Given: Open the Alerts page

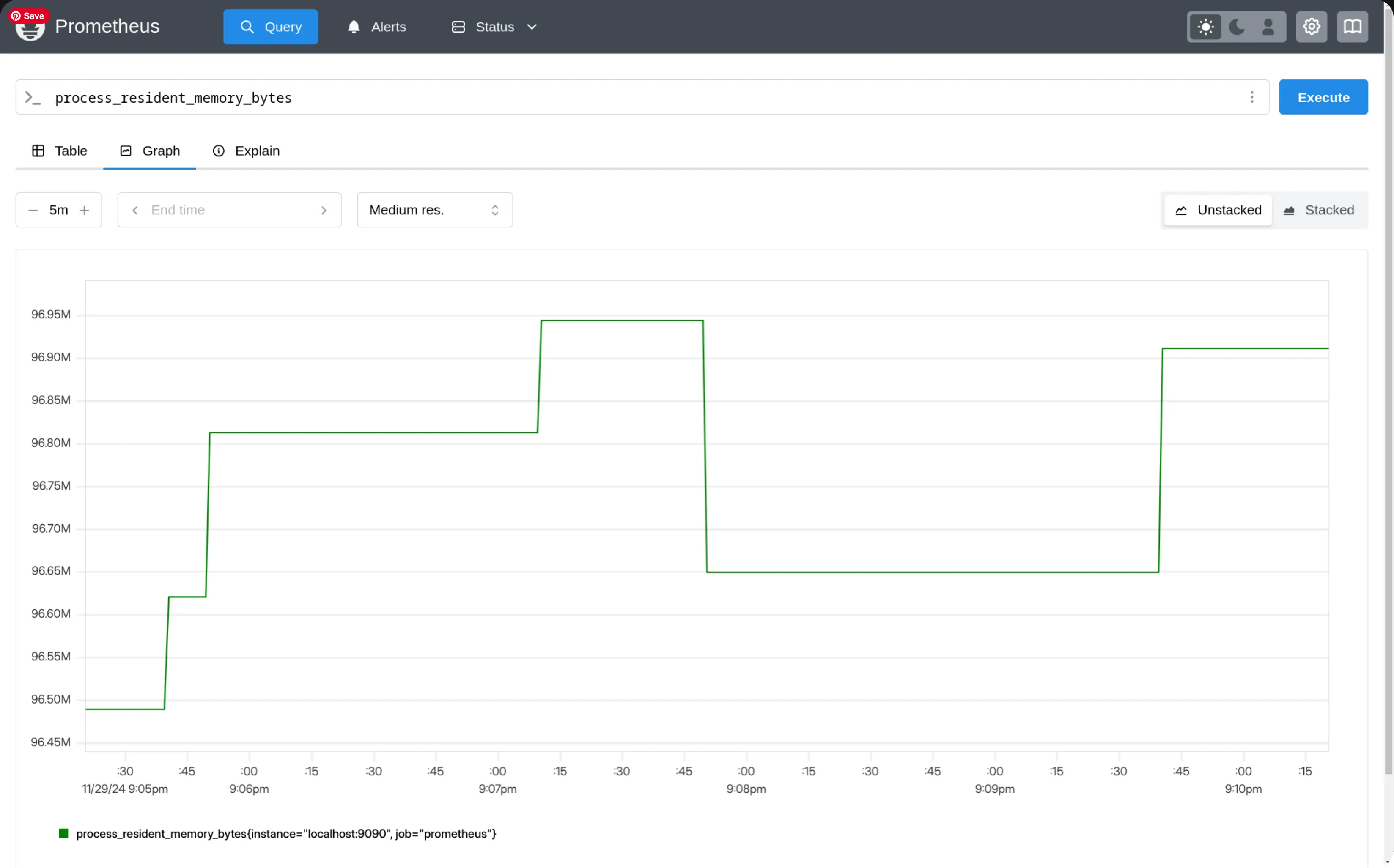Looking at the screenshot, I should tap(377, 27).
